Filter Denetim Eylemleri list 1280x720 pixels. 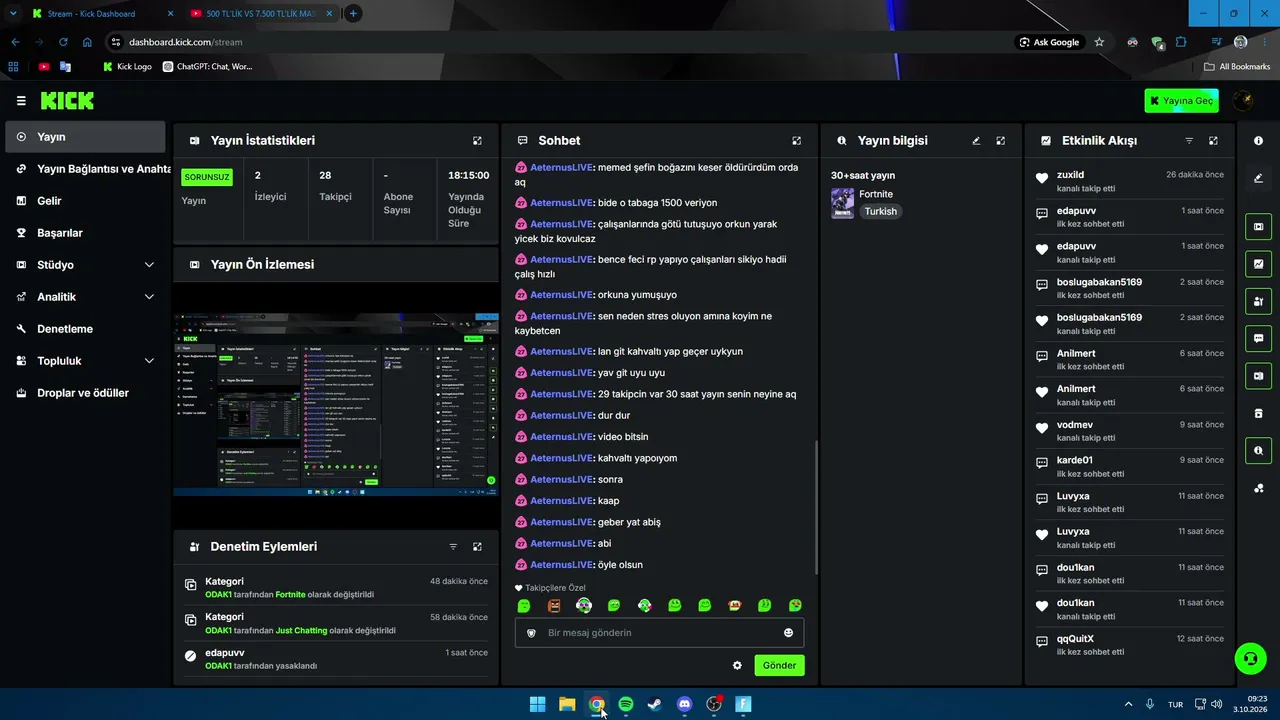(x=453, y=547)
